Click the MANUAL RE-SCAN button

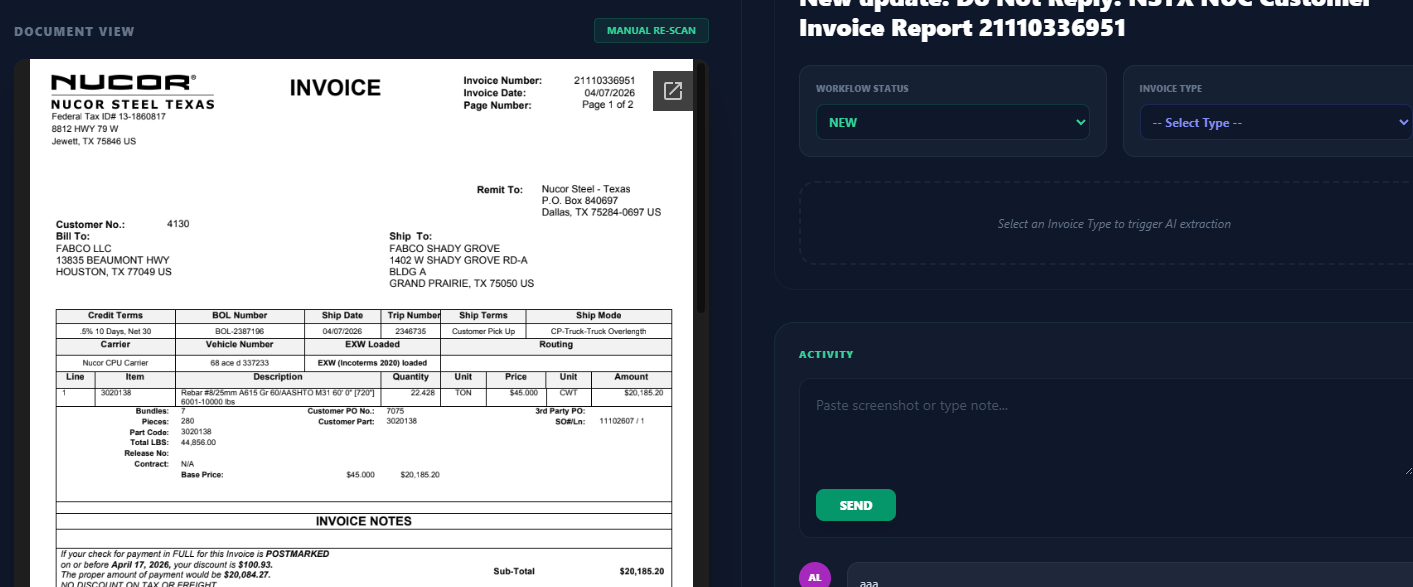651,30
